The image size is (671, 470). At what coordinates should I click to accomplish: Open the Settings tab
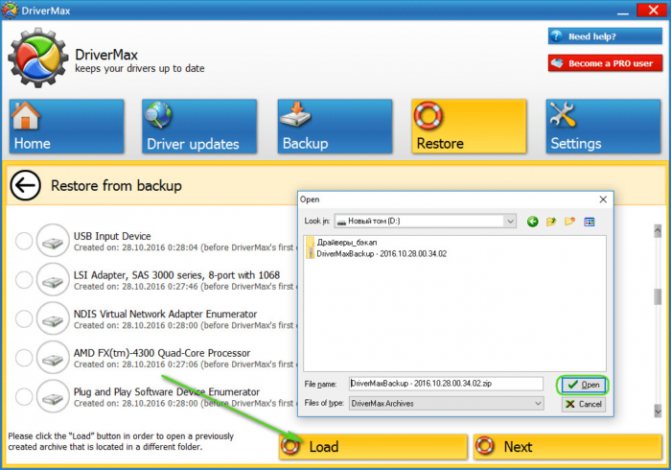[603, 126]
